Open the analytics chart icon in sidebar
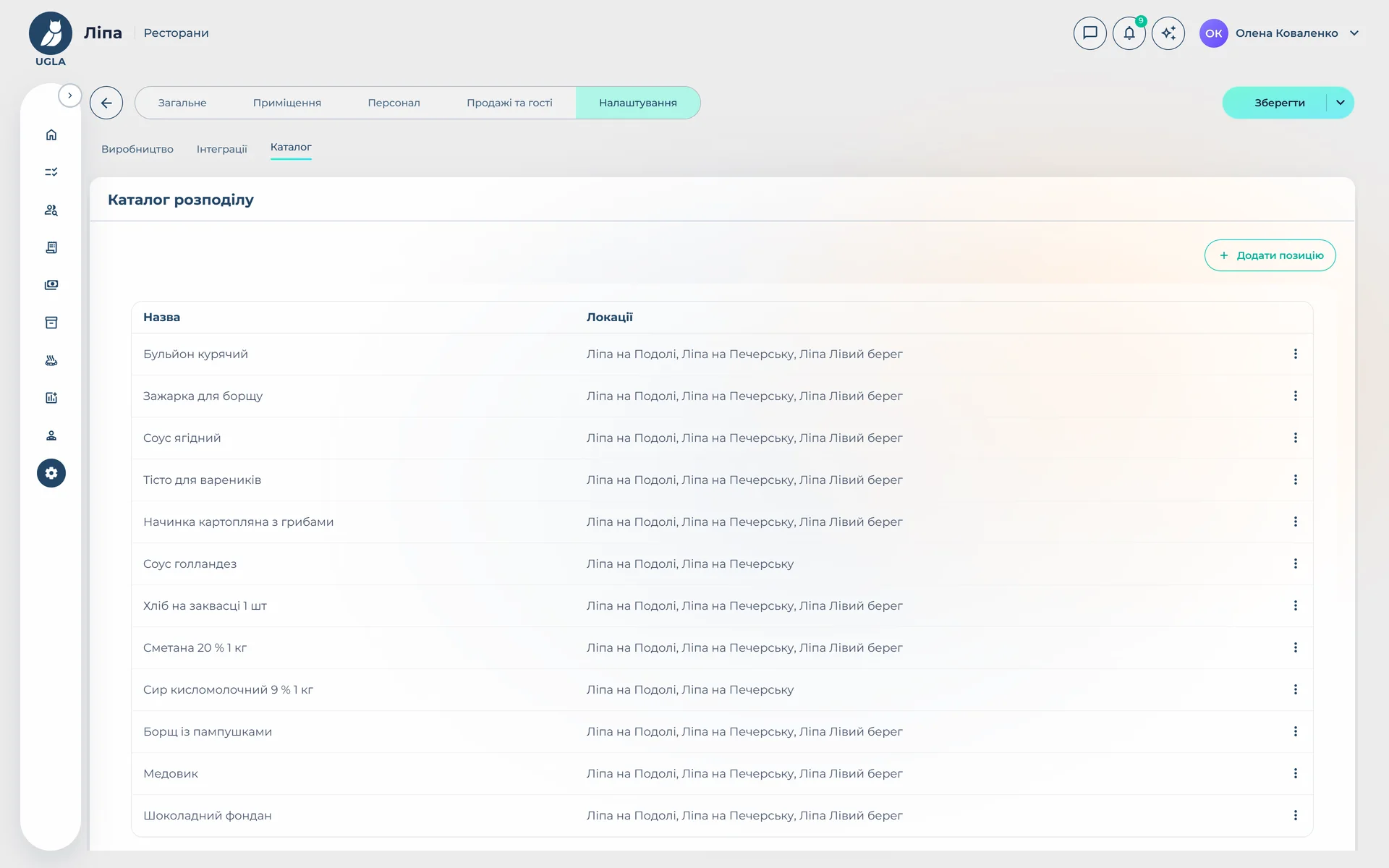Viewport: 1389px width, 868px height. click(51, 398)
